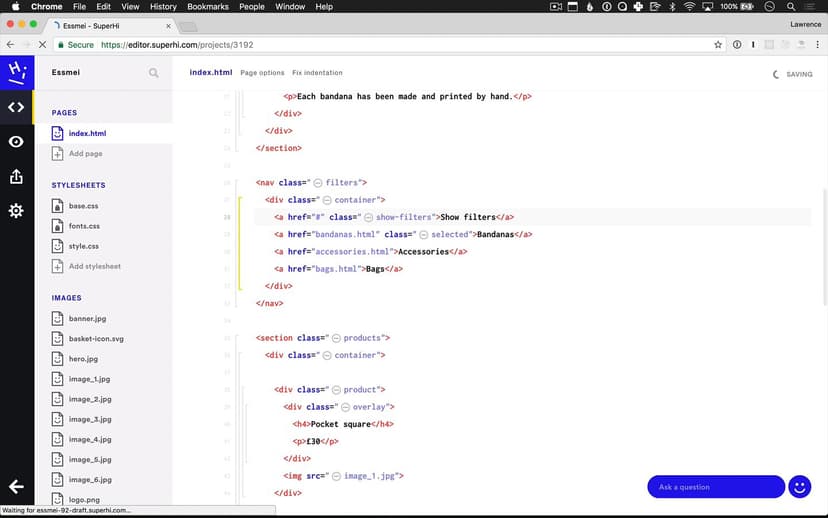Image resolution: width=828 pixels, height=518 pixels.
Task: Open the preview eye icon
Action: point(16,142)
